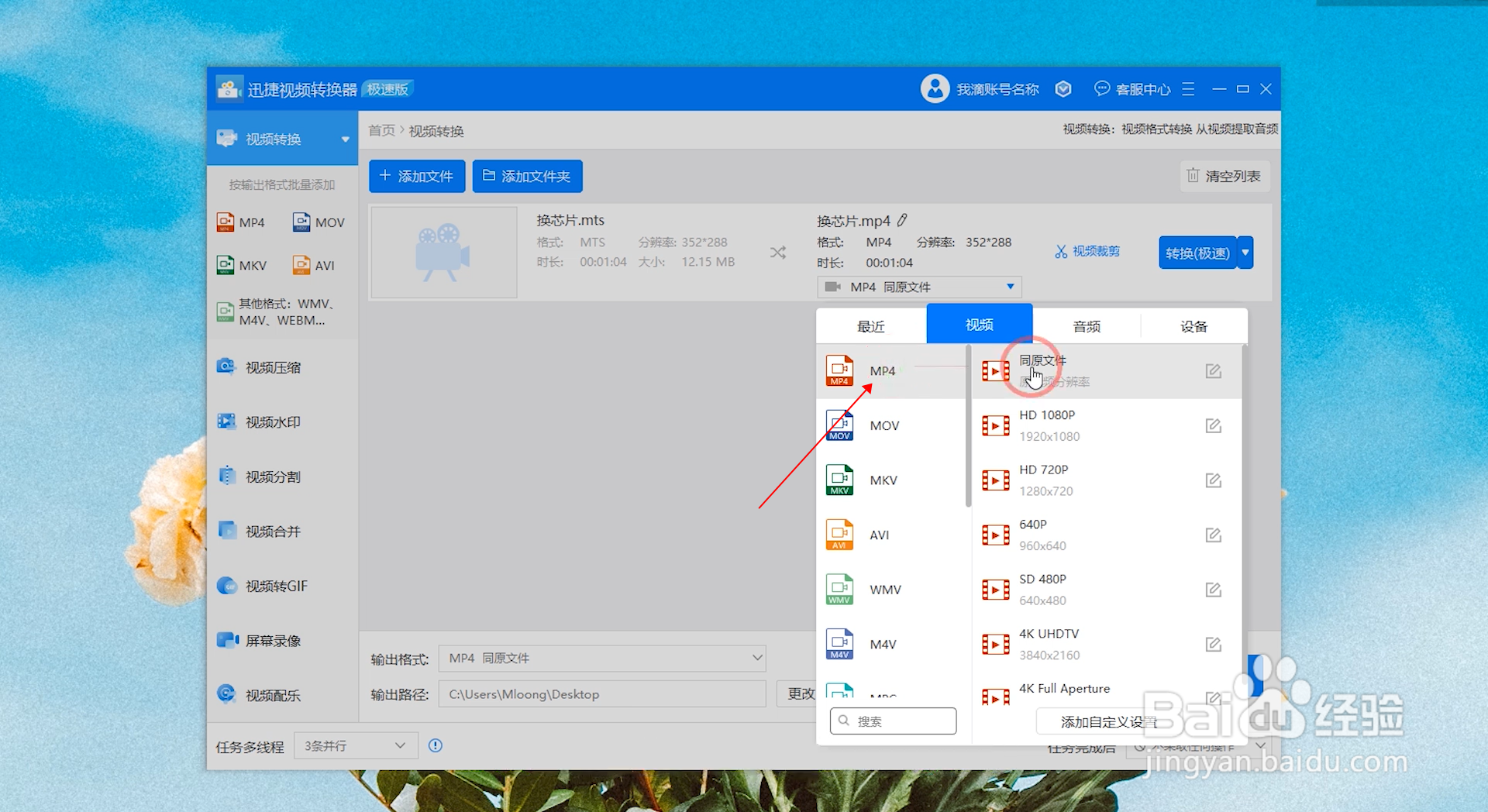Open the 3条并行 task threads dropdown
Screen dimensions: 1488x812
[x=356, y=745]
